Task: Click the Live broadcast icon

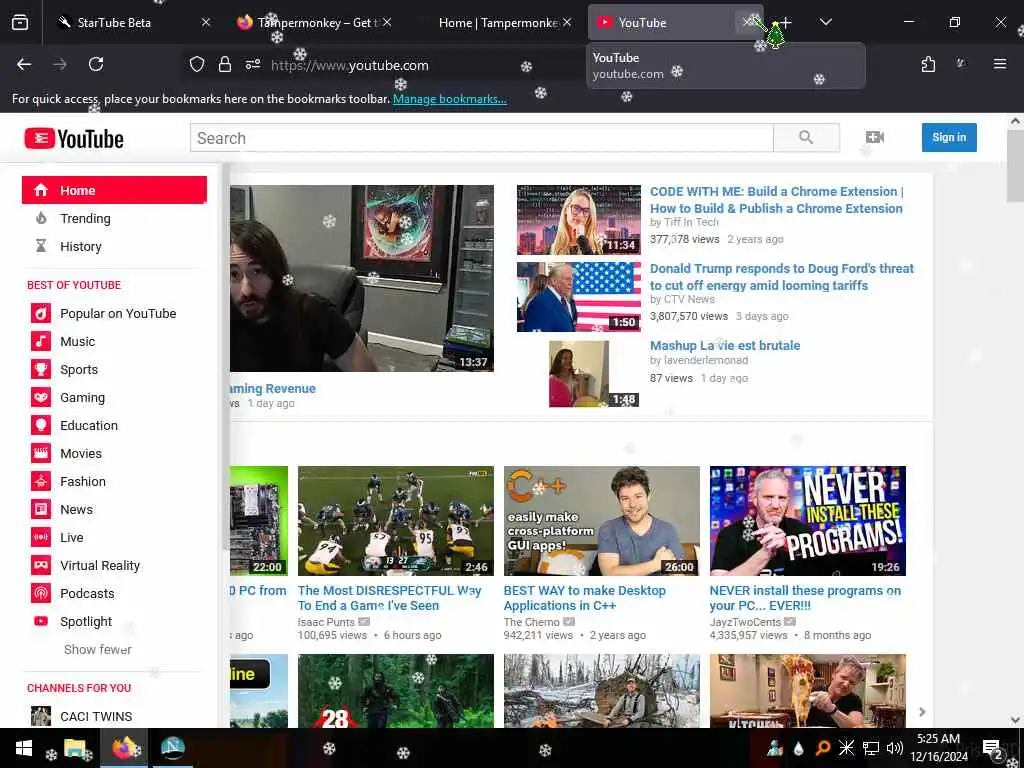Action: pyautogui.click(x=40, y=537)
